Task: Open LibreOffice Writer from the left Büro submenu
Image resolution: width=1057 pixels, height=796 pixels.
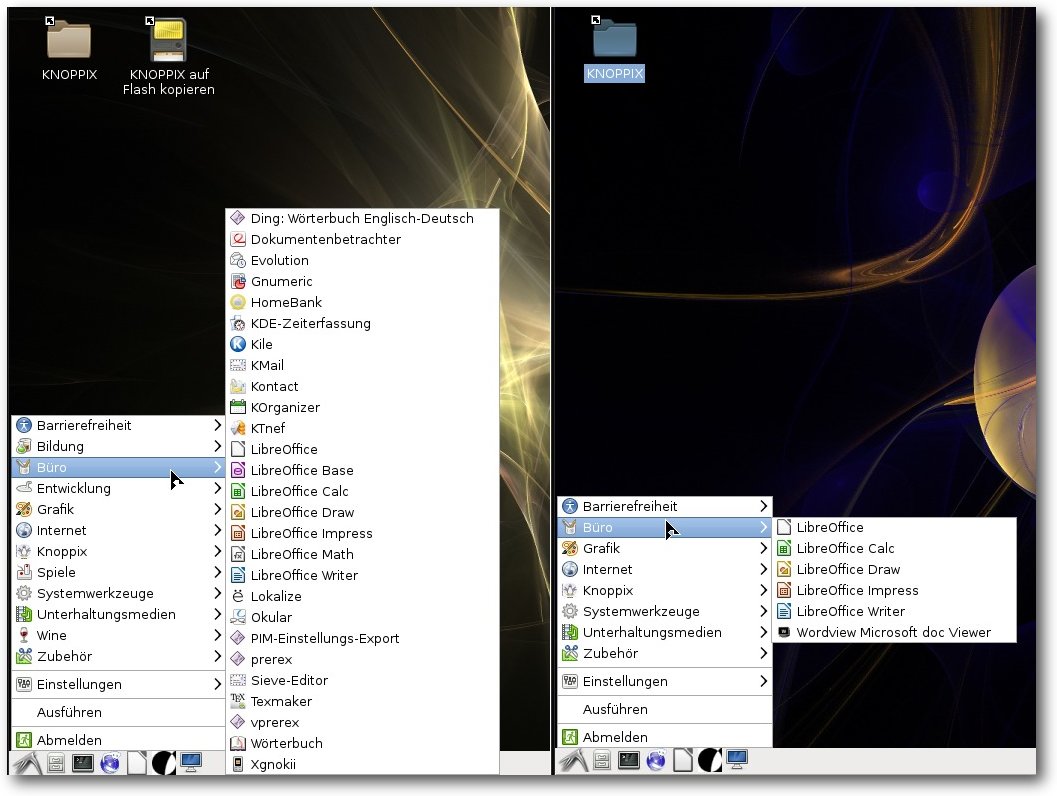Action: [x=362, y=575]
